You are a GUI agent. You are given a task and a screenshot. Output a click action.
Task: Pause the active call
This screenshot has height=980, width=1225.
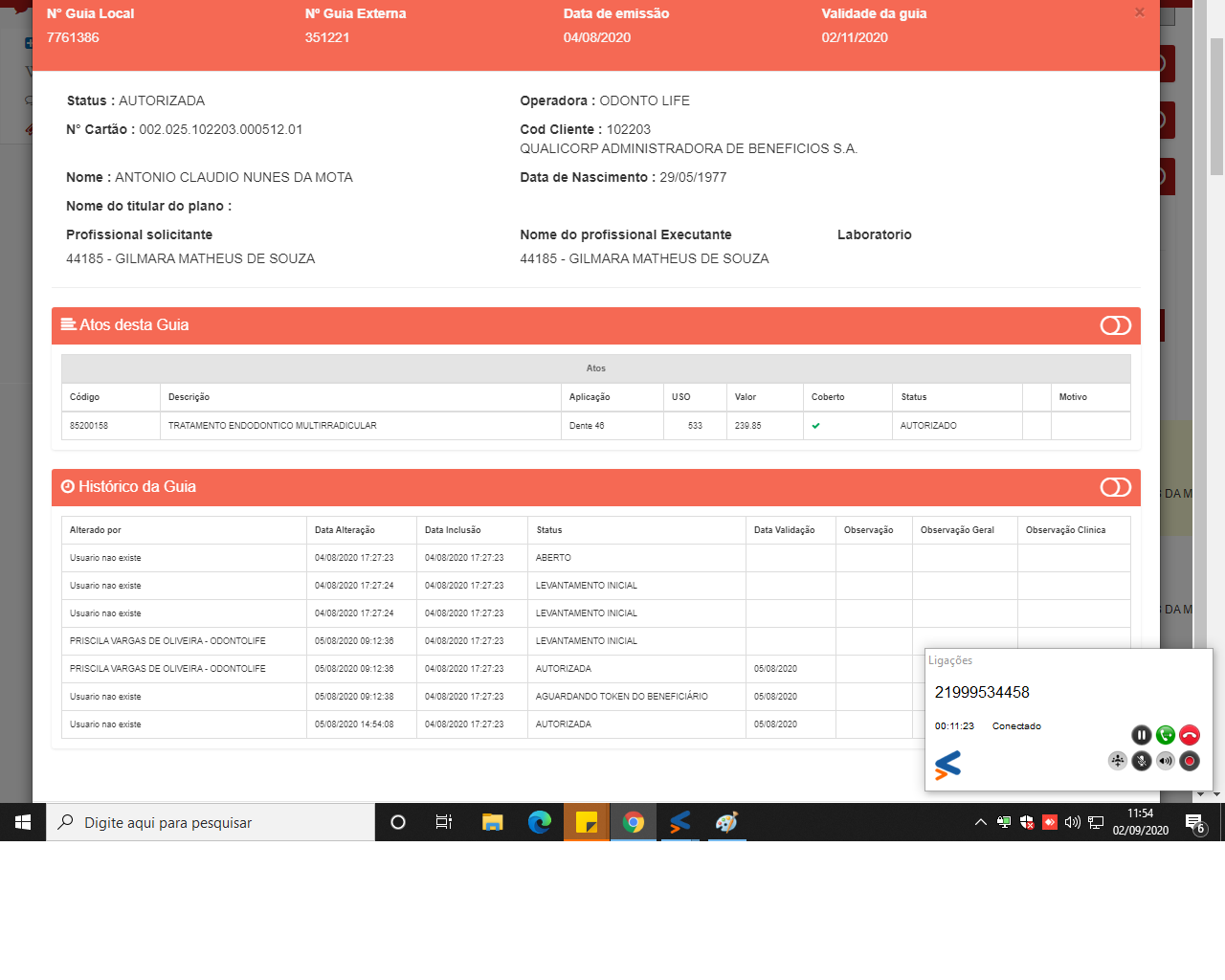tap(1141, 735)
